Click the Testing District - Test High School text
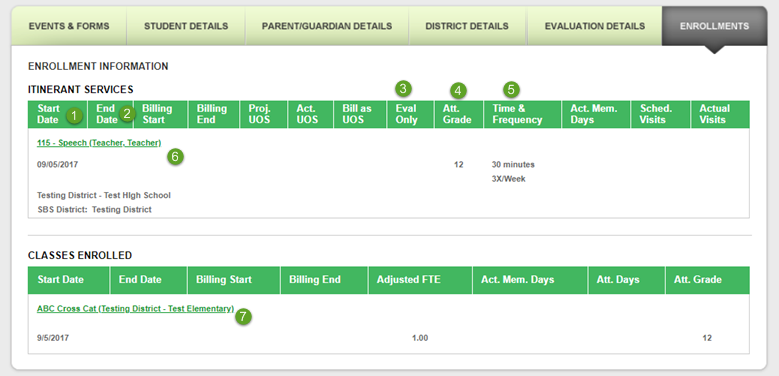 pos(104,195)
